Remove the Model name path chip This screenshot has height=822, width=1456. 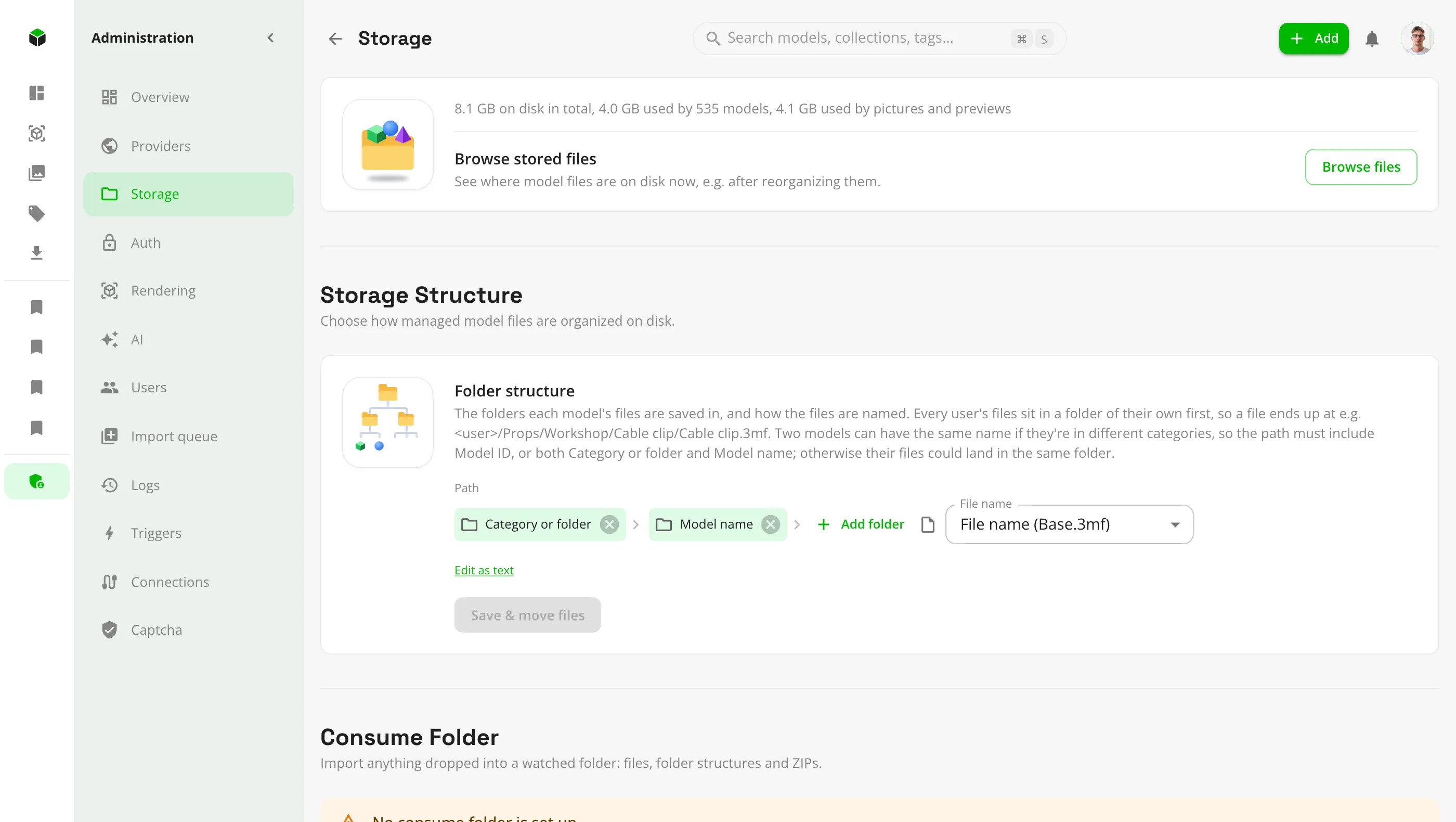point(770,524)
